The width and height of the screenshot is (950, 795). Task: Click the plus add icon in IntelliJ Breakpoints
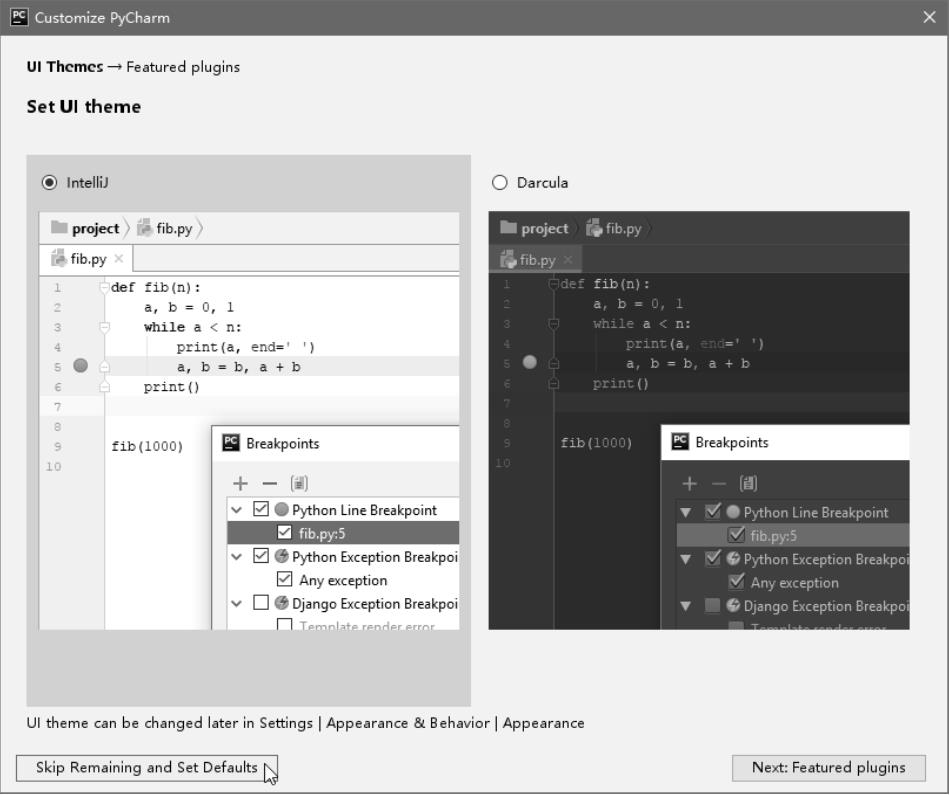(x=240, y=483)
